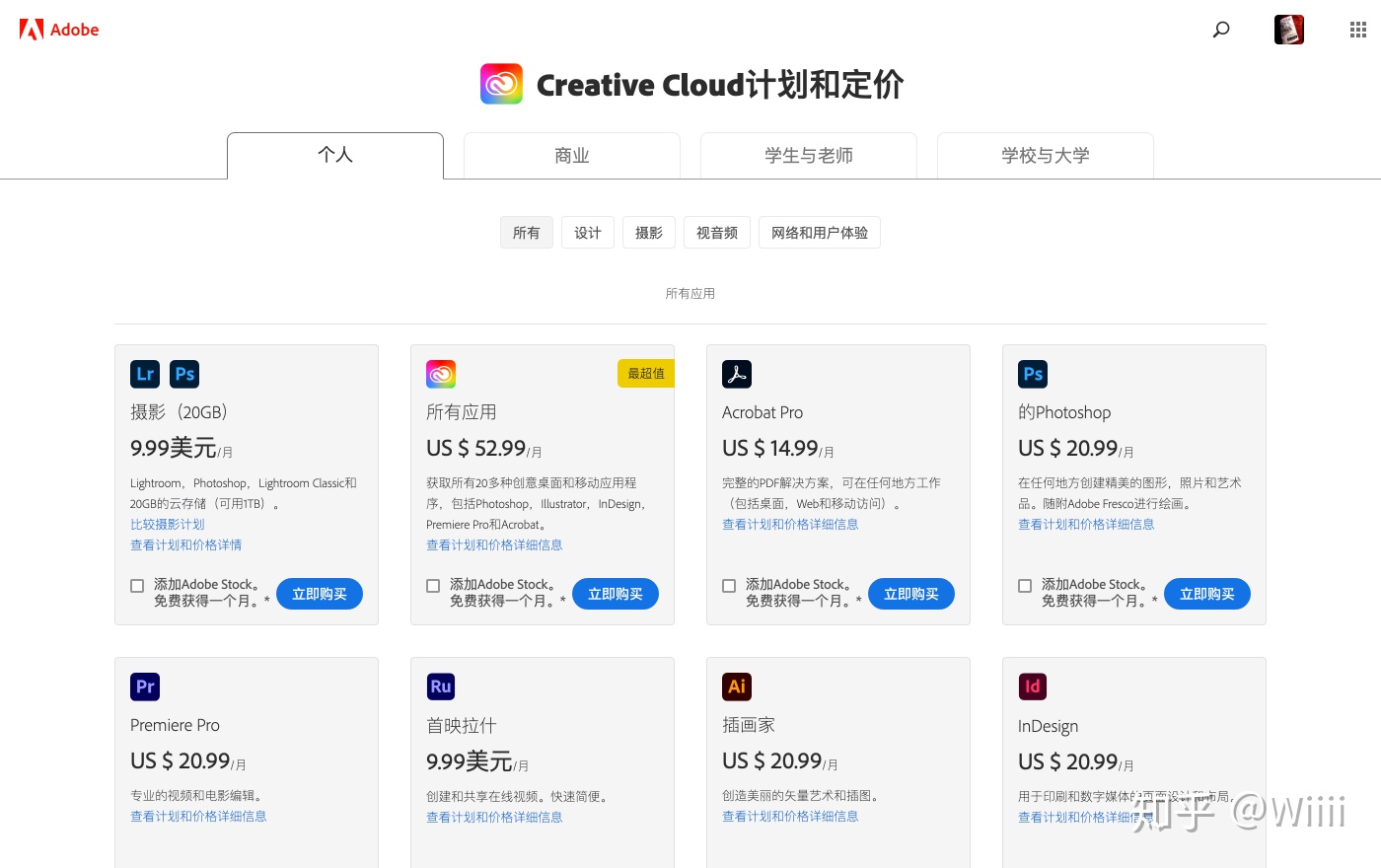
Task: Click the Premiere Rush Ru icon
Action: (441, 687)
